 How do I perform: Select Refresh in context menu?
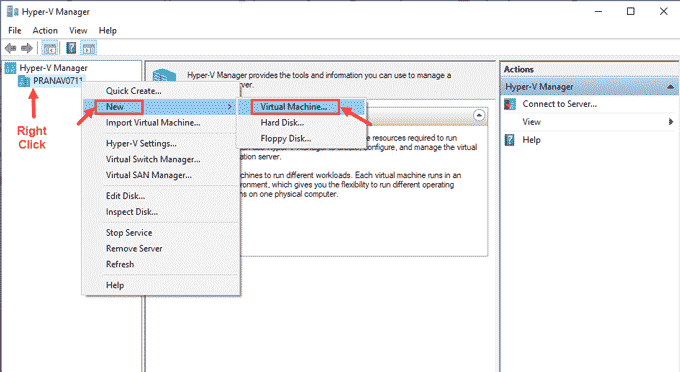(x=160, y=264)
